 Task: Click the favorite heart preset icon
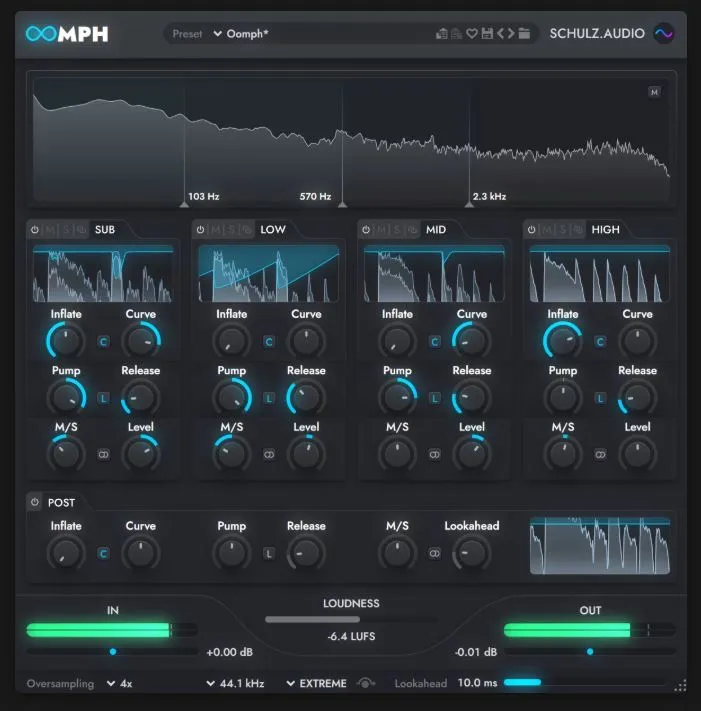pyautogui.click(x=472, y=34)
